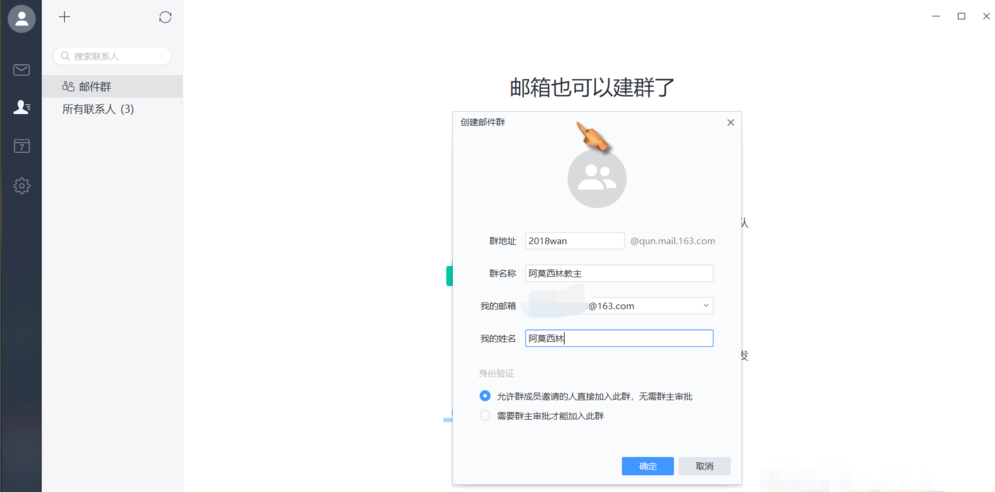The width and height of the screenshot is (995, 492).
Task: Open the calendar icon in sidebar
Action: [22, 146]
